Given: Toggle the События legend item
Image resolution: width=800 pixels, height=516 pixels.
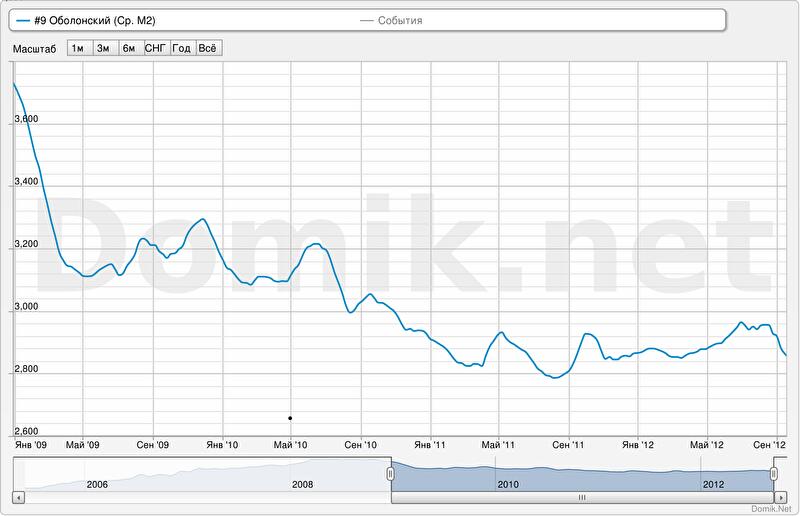Looking at the screenshot, I should (400, 20).
